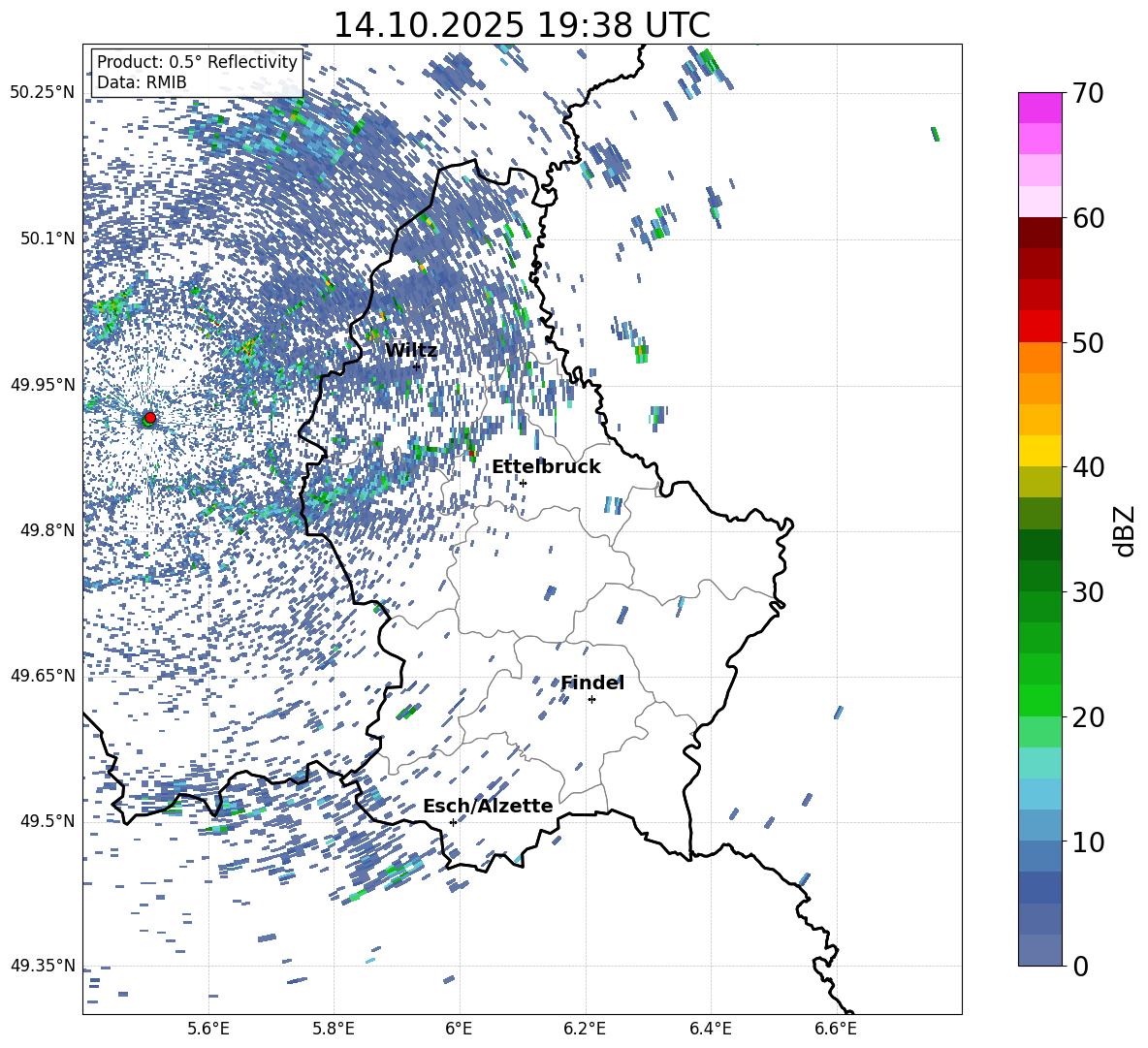Click the 49.35°N latitude label
The image size is (1148, 1048).
[43, 966]
